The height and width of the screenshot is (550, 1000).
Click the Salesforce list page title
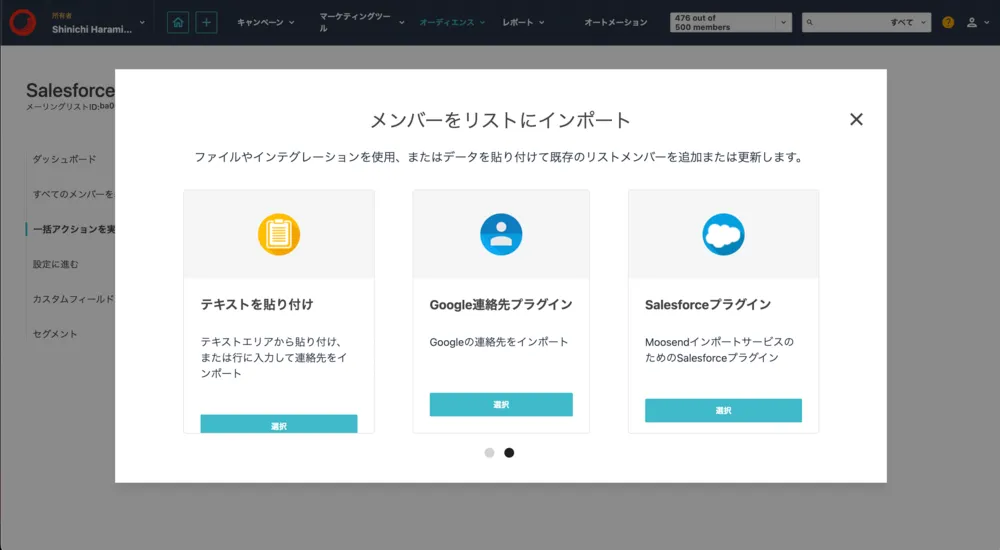(70, 91)
